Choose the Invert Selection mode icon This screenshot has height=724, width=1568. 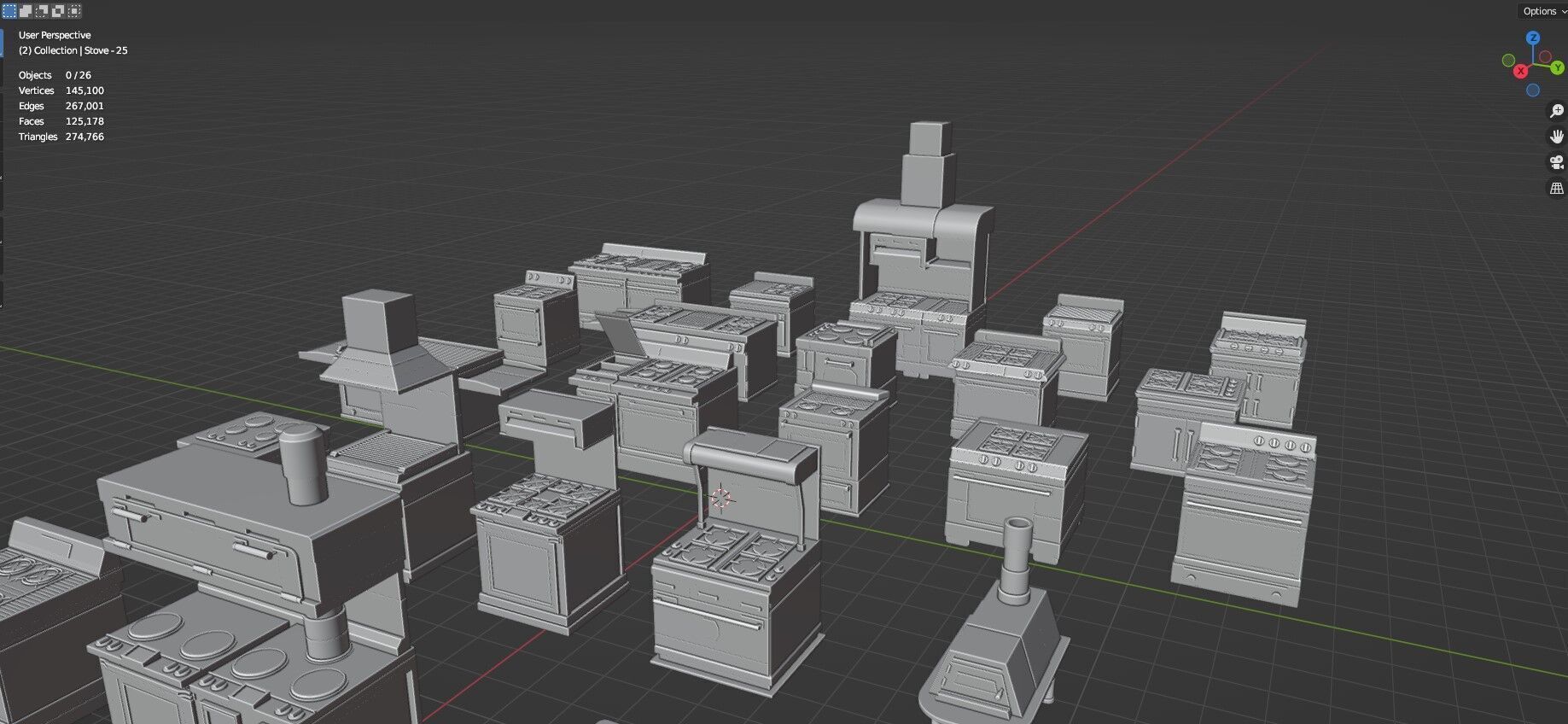(58, 11)
